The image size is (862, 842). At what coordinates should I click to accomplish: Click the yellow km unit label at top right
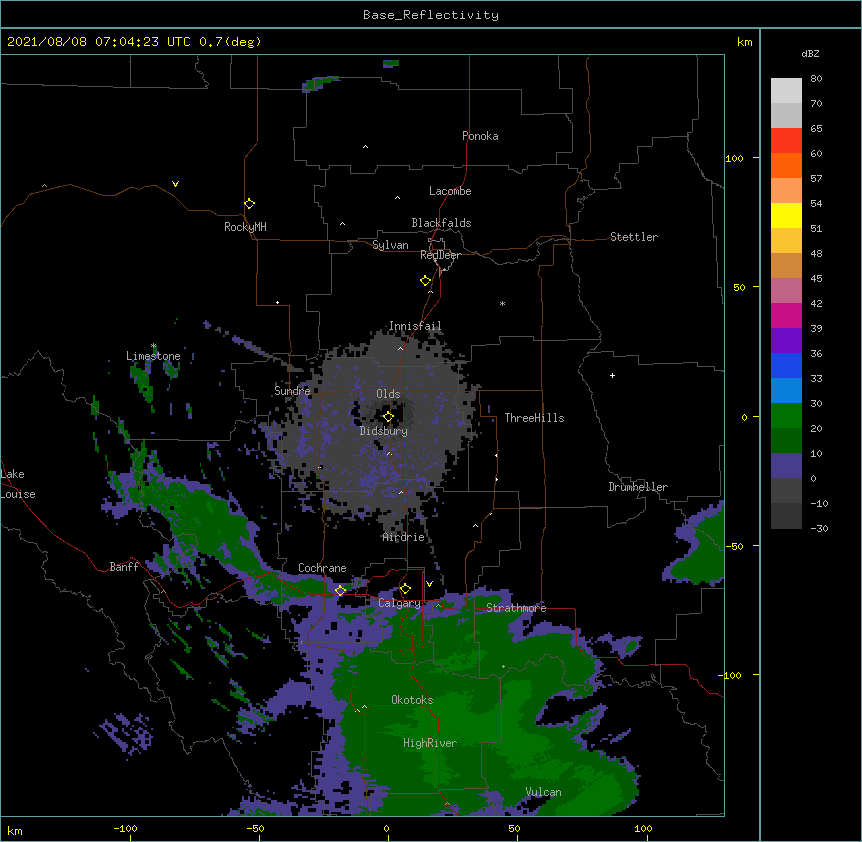(x=745, y=42)
